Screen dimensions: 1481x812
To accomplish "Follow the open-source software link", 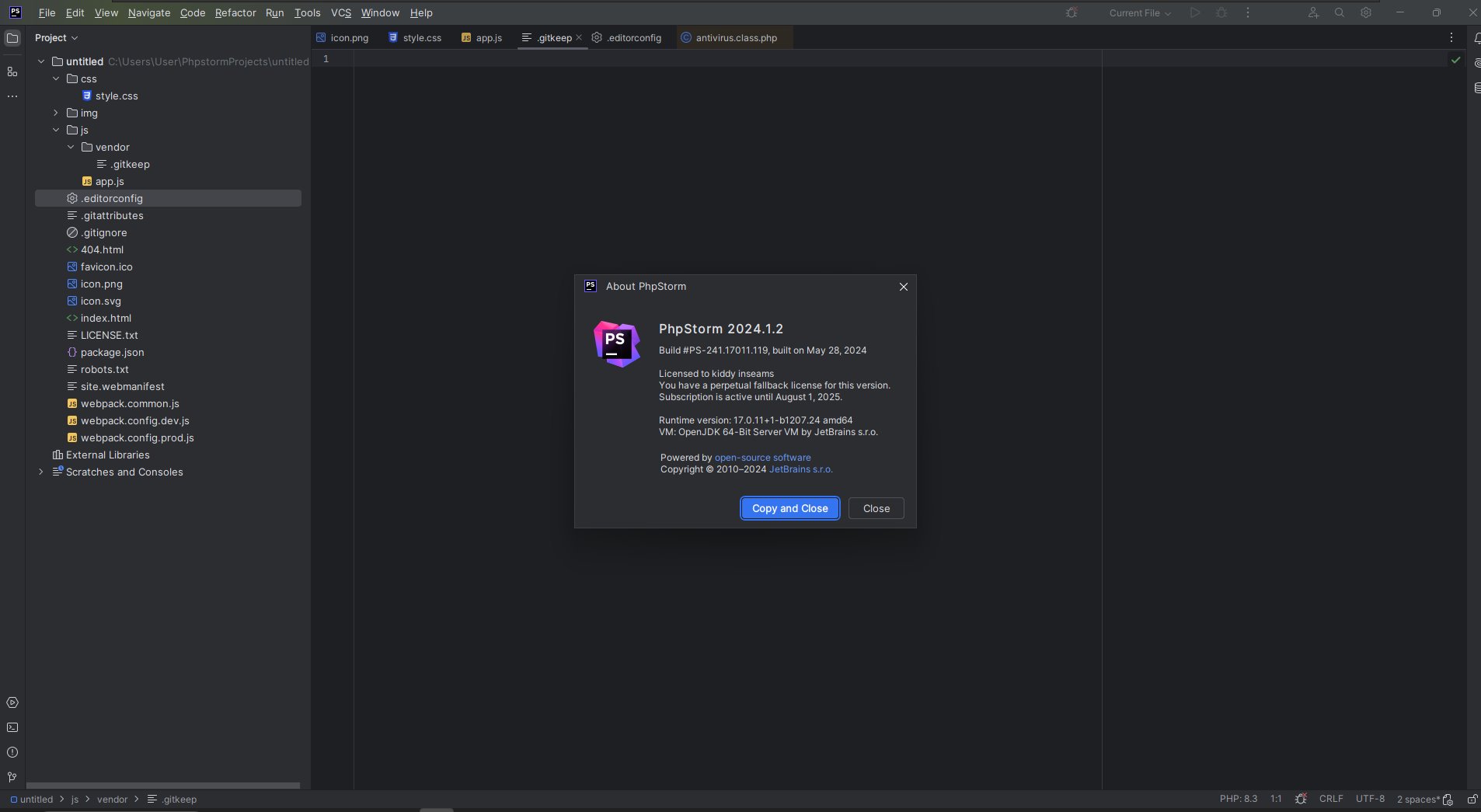I will pos(762,458).
